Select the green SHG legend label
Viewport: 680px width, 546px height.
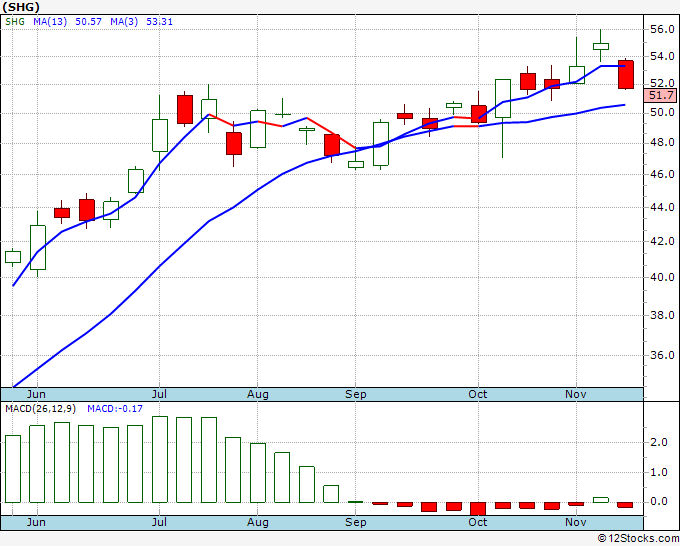point(15,22)
